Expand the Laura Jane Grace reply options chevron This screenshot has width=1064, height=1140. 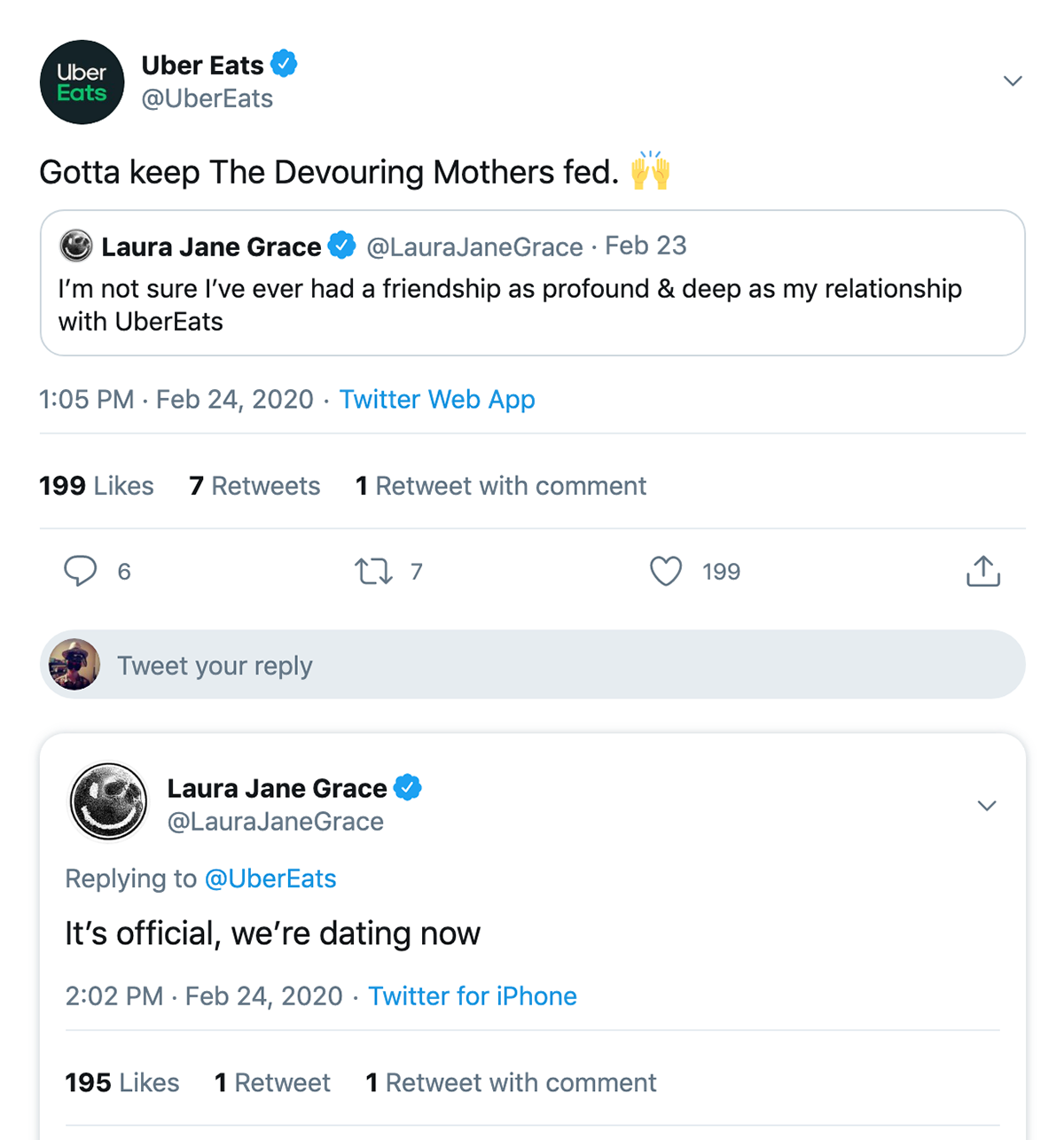[987, 806]
